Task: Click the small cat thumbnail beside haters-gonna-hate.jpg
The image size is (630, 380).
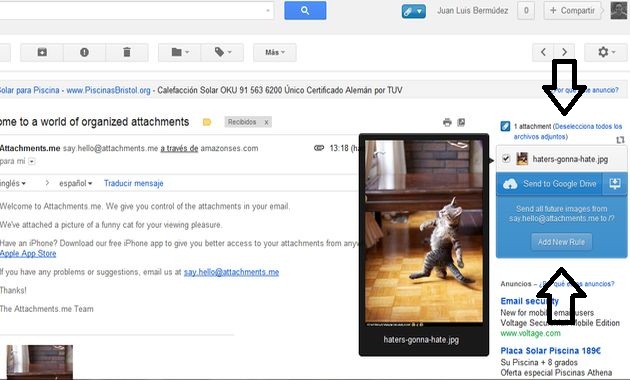Action: click(522, 159)
